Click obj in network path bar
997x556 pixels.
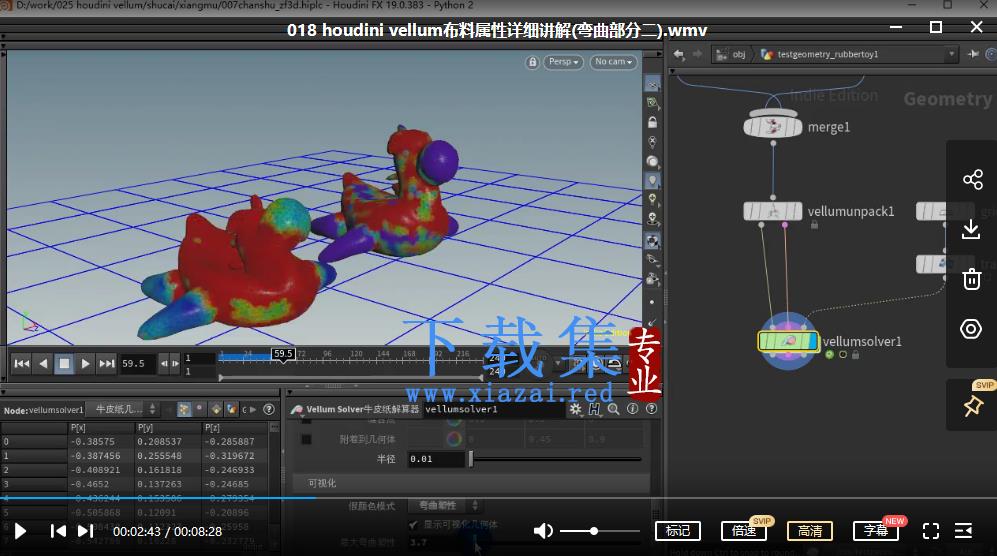coord(732,55)
